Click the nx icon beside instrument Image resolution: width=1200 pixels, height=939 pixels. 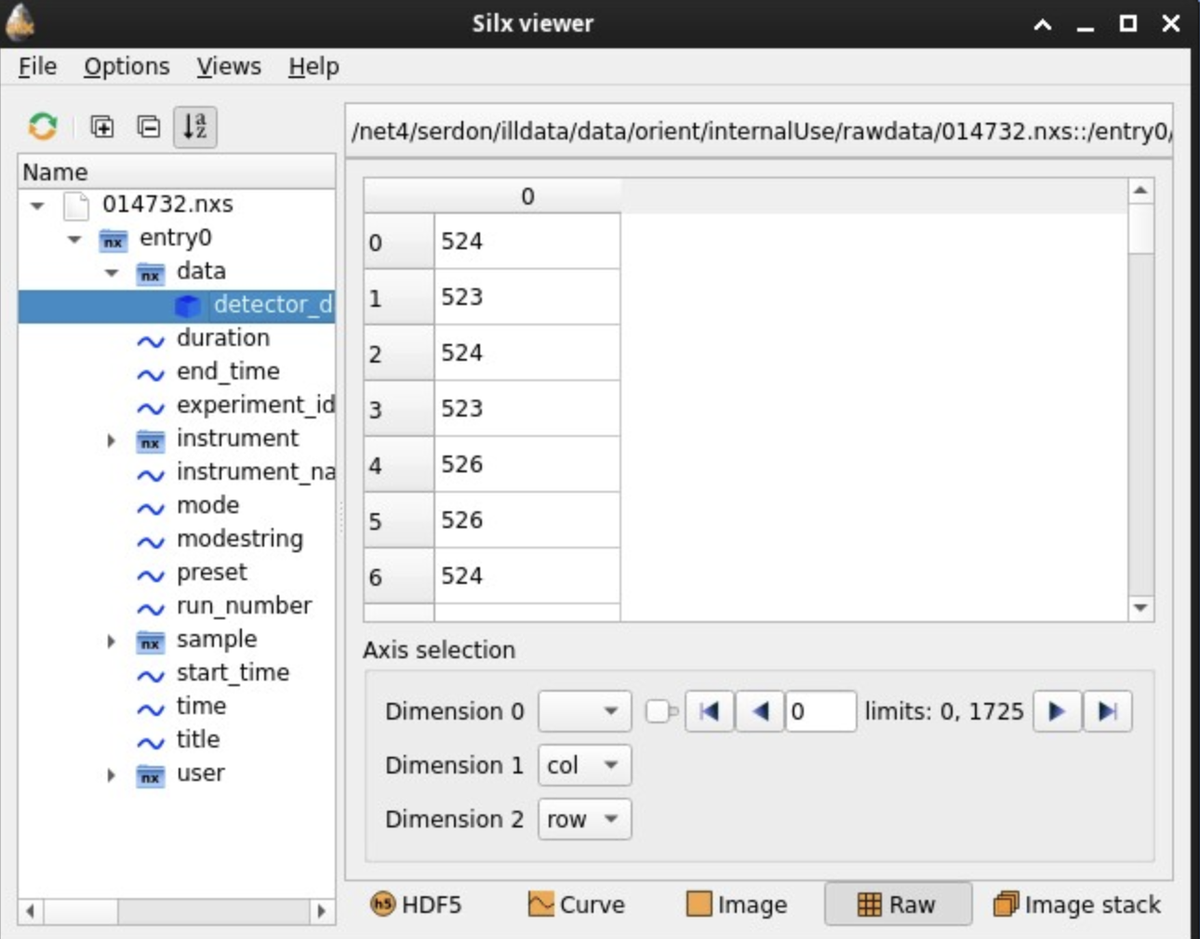click(150, 440)
